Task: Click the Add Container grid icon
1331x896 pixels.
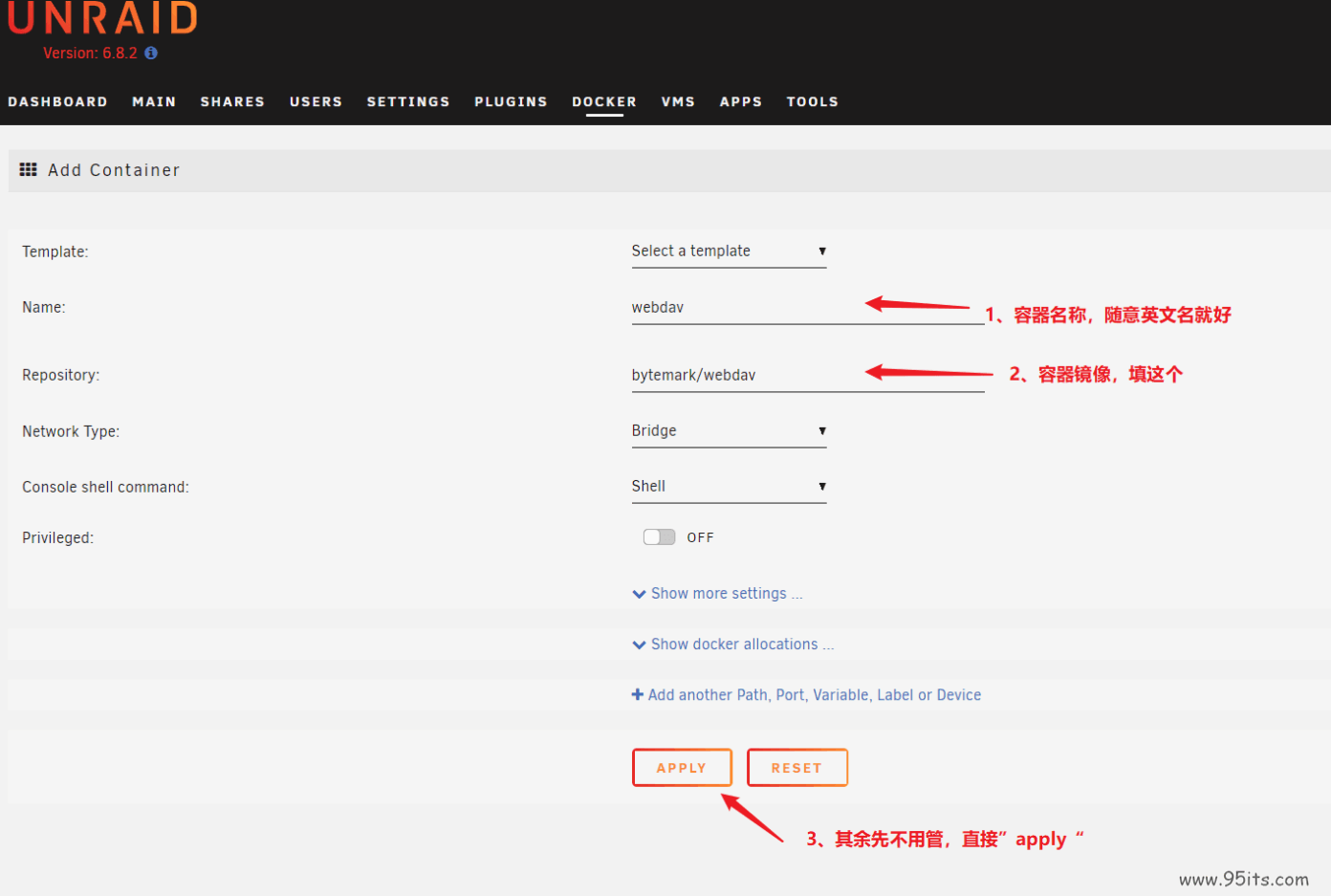Action: pyautogui.click(x=29, y=169)
